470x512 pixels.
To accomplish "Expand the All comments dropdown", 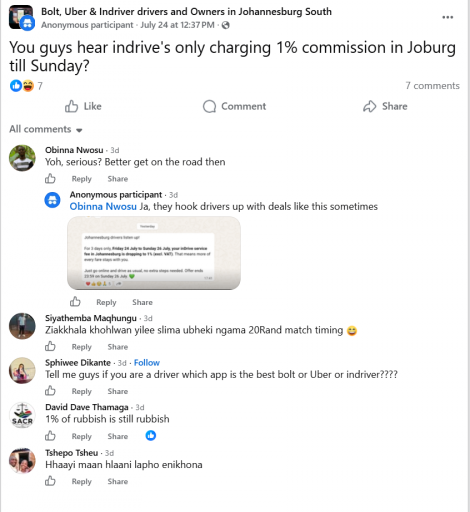I will pos(46,129).
